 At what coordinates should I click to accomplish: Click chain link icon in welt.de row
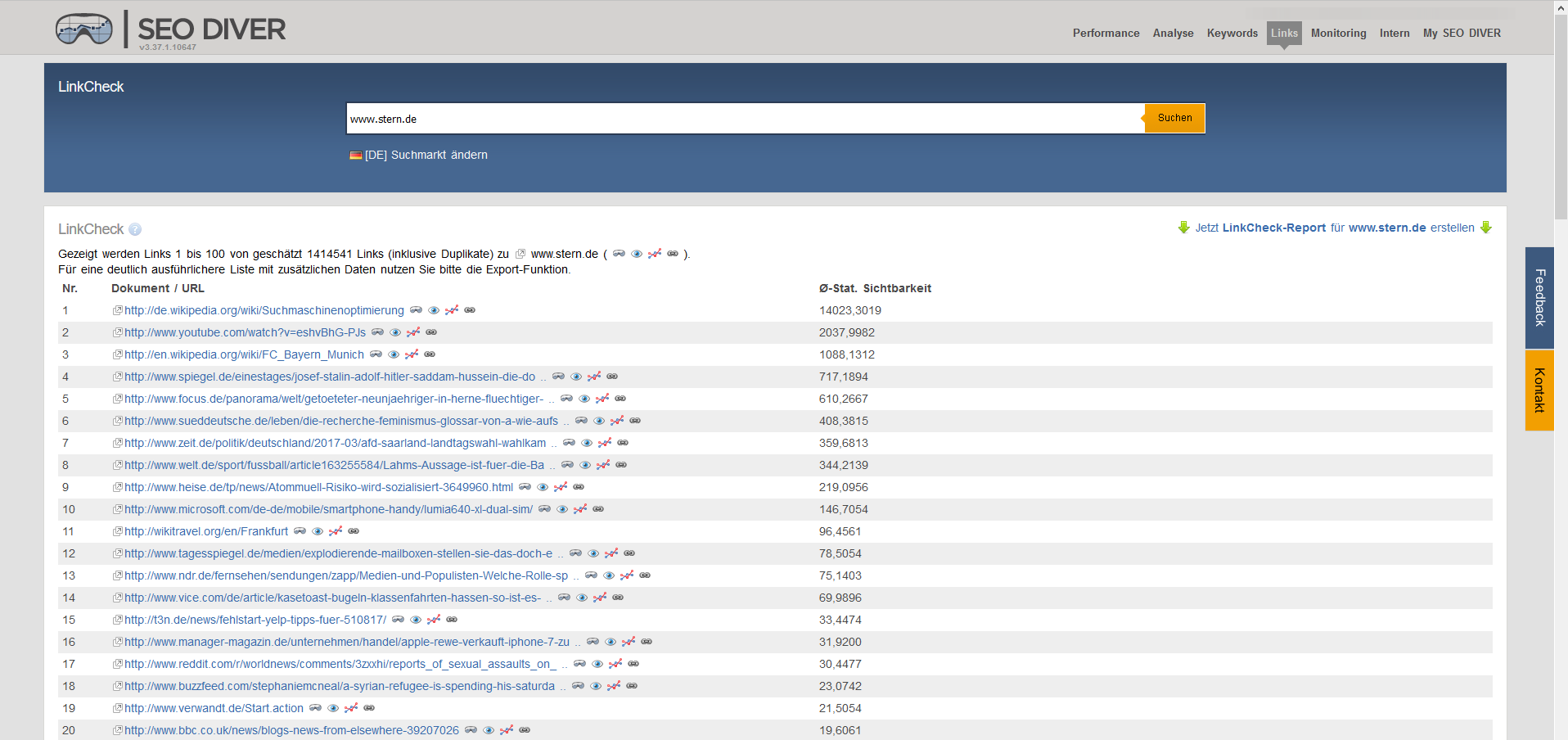621,465
